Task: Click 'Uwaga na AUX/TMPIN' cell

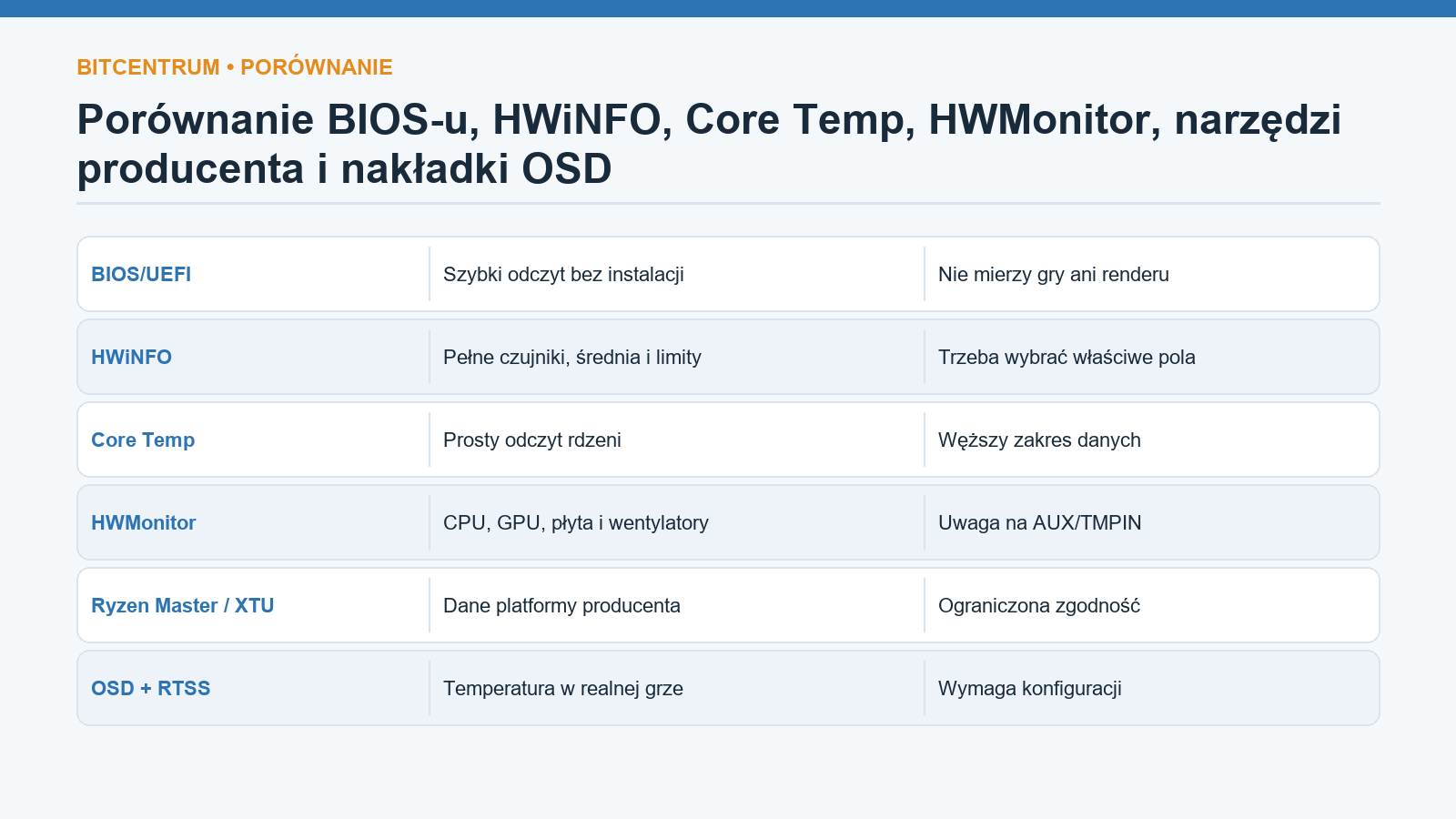Action: click(1040, 523)
